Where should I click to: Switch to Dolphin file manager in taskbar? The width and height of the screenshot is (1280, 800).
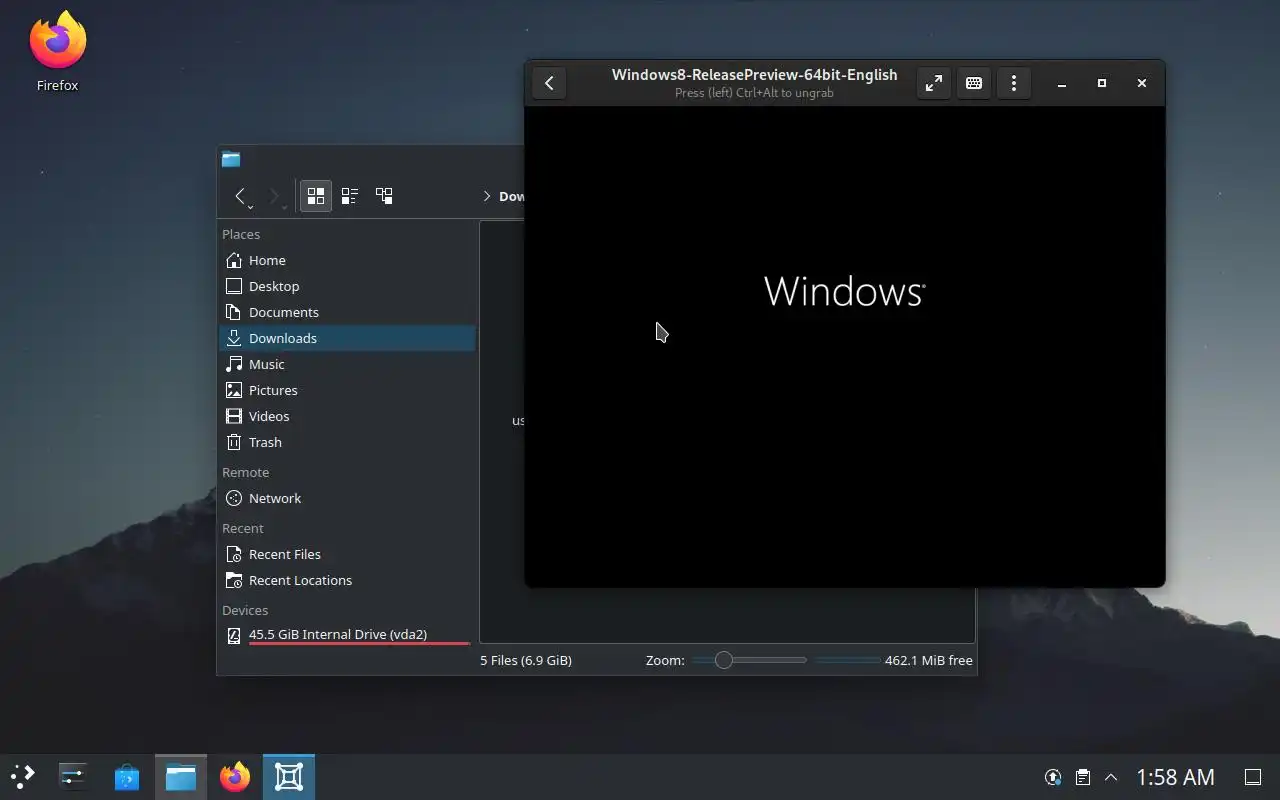pyautogui.click(x=181, y=777)
